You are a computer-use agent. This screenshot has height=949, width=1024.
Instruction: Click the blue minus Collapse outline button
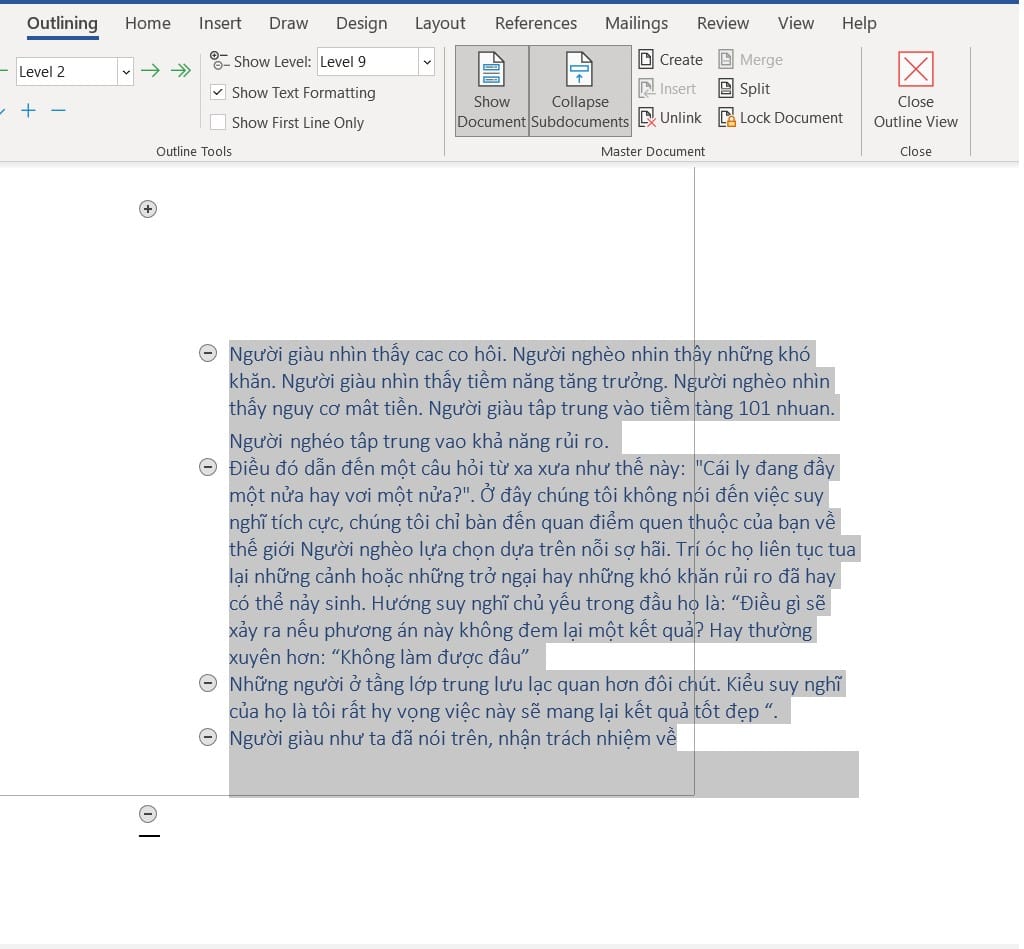58,110
